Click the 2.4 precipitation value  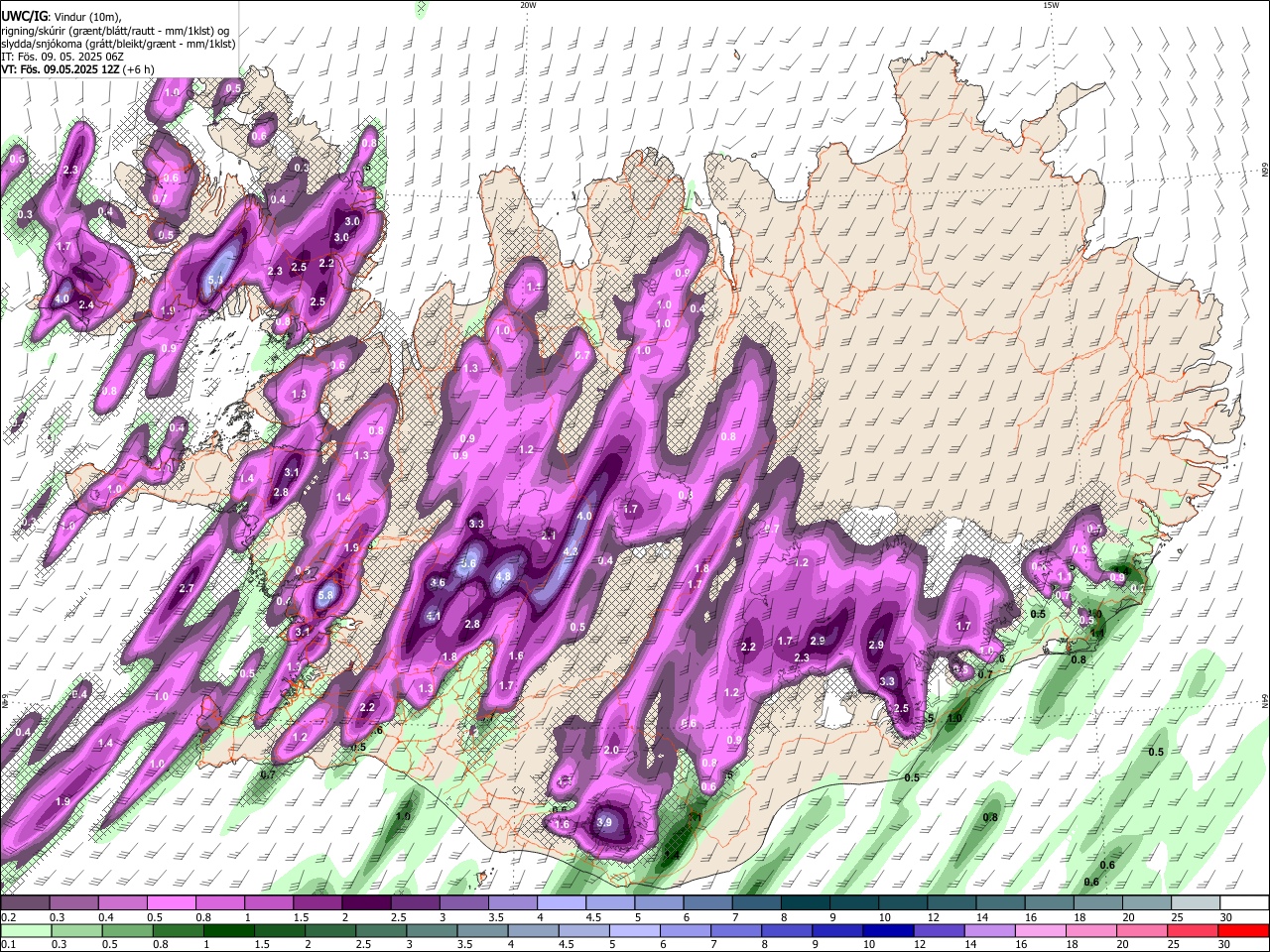pyautogui.click(x=86, y=305)
